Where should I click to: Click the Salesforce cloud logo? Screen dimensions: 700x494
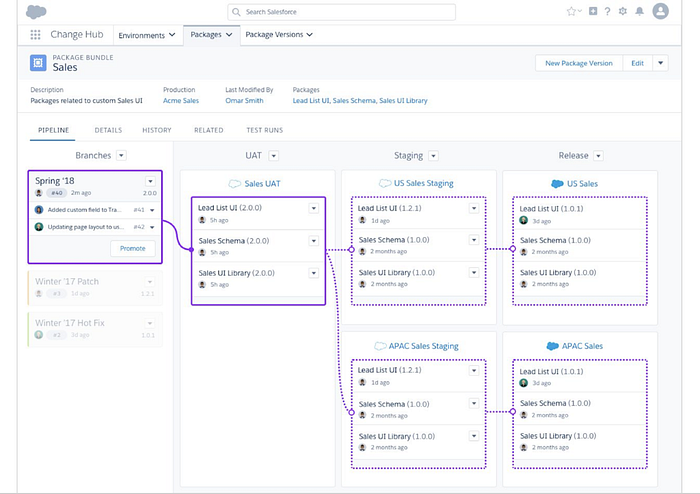tap(37, 11)
